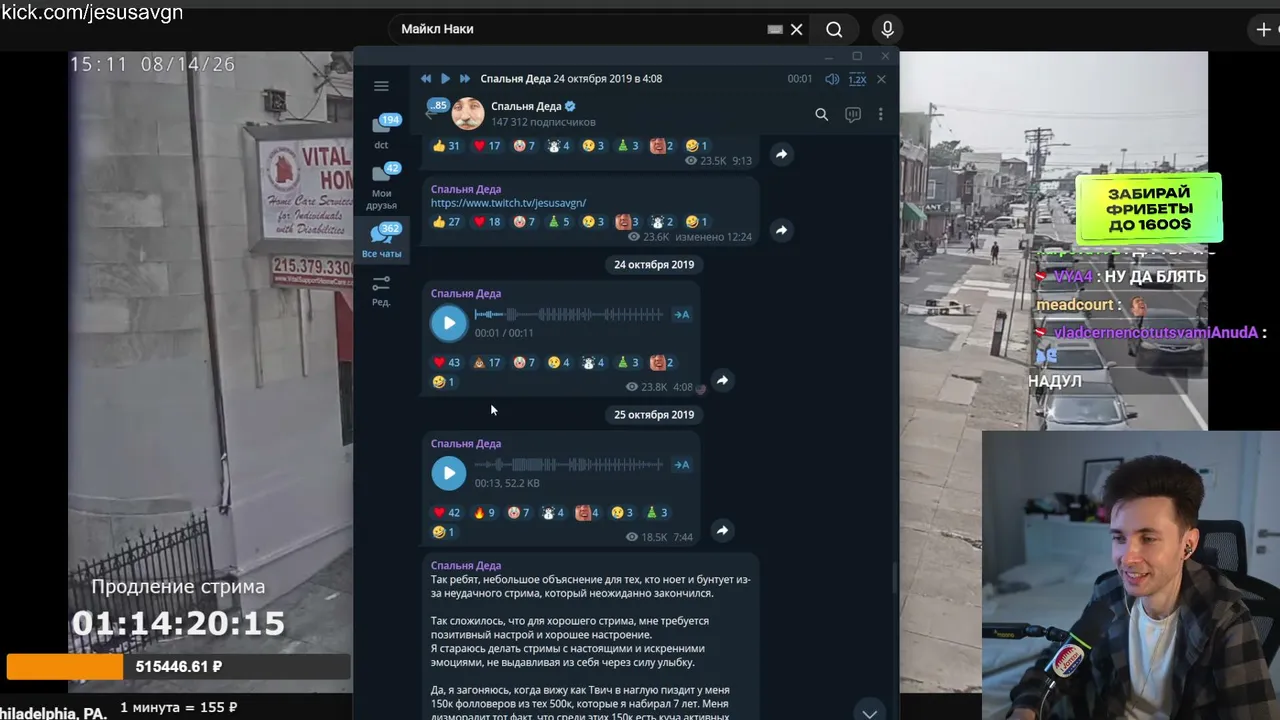The image size is (1280, 720).
Task: Click the Telegram chat vertical scrollbar
Action: click(x=895, y=577)
